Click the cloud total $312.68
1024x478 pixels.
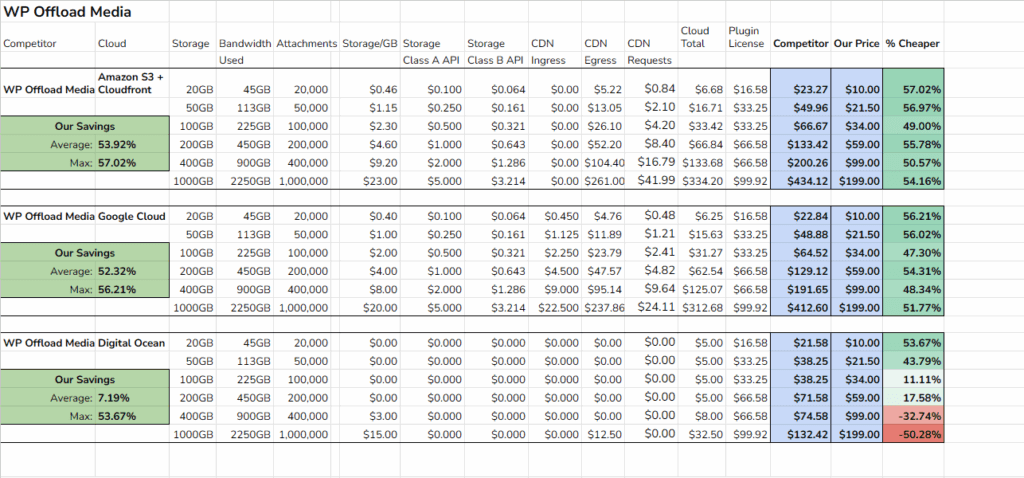[702, 308]
